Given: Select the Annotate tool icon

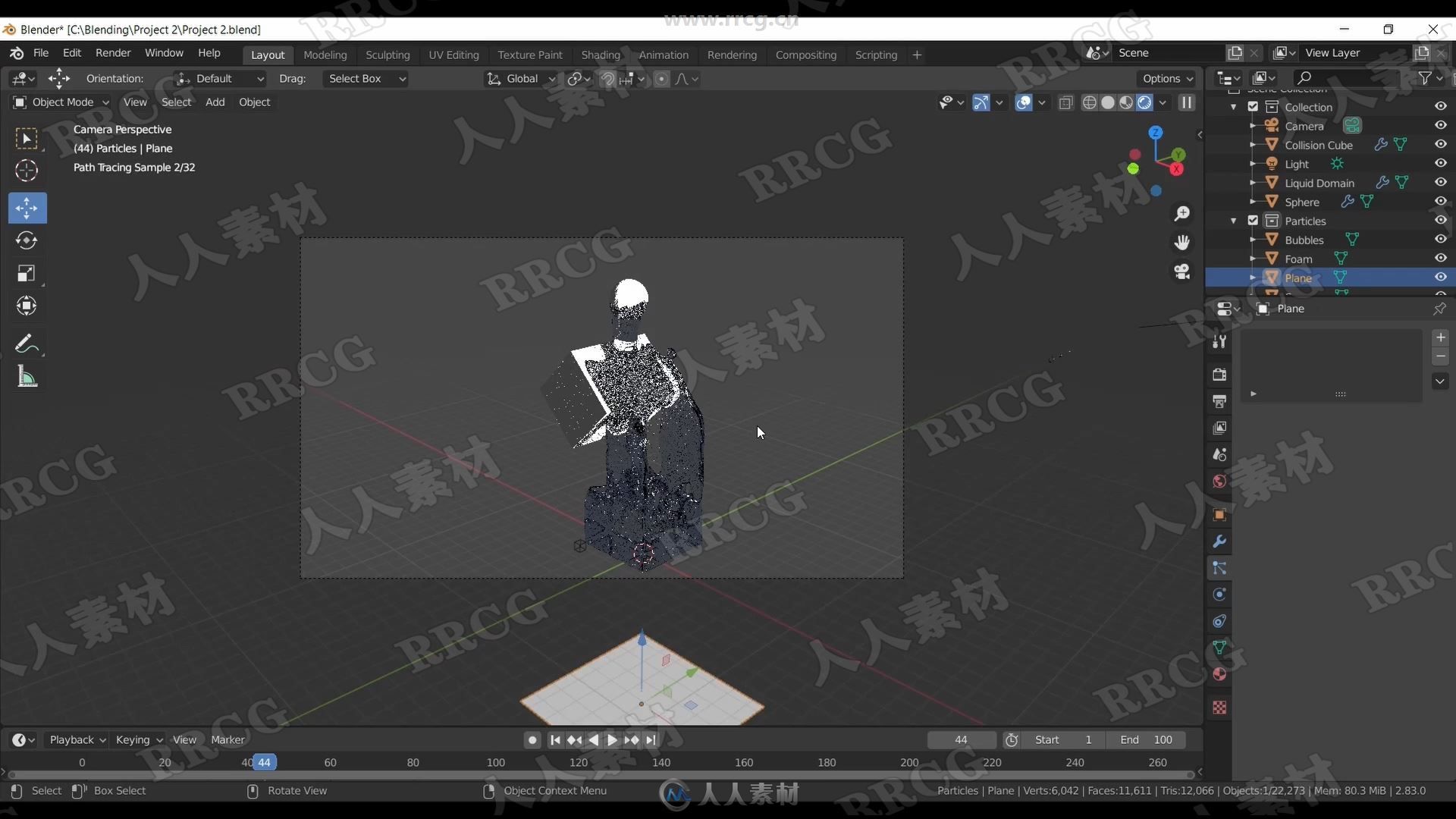Looking at the screenshot, I should tap(26, 343).
